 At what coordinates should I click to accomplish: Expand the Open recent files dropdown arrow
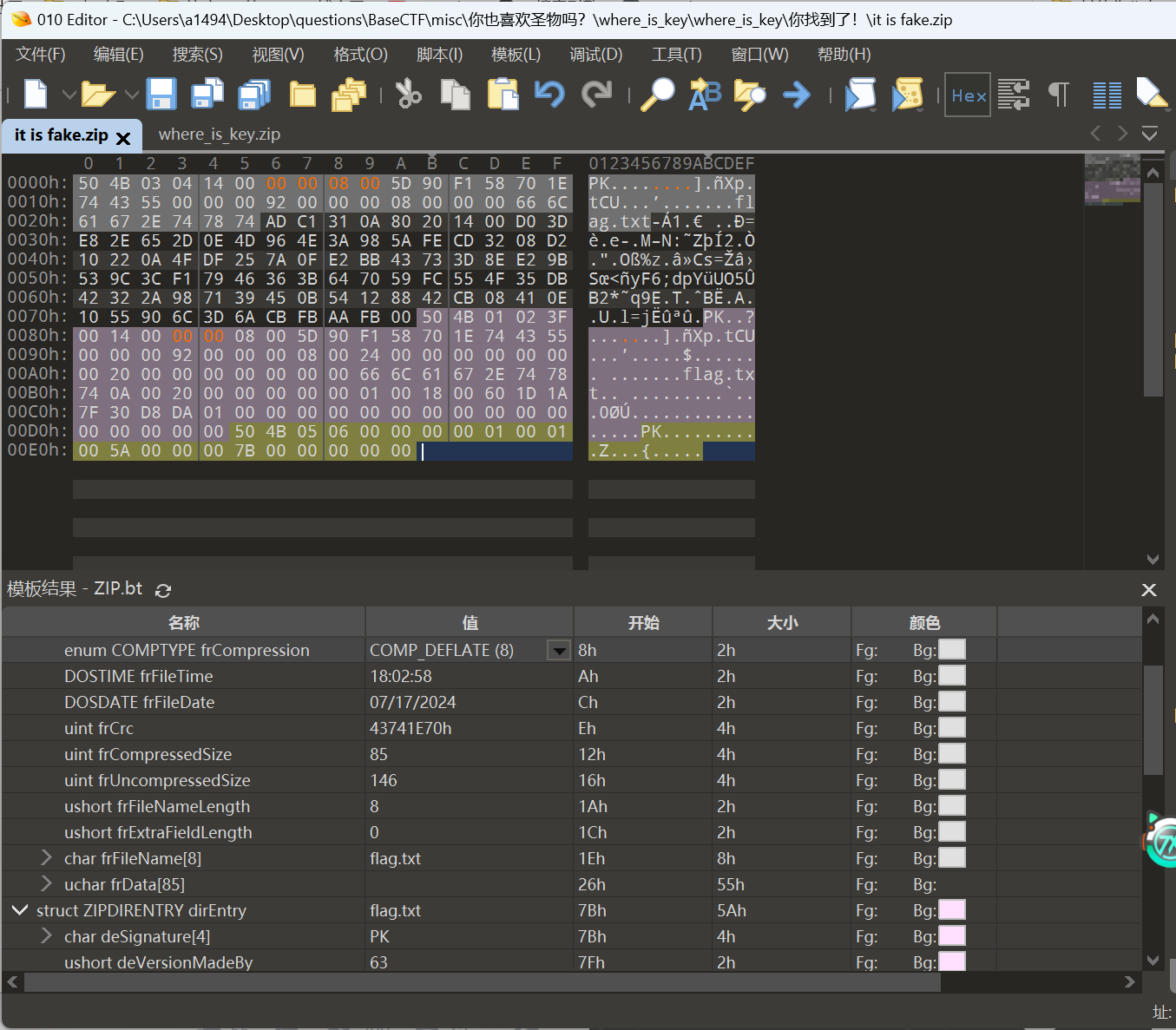click(131, 94)
